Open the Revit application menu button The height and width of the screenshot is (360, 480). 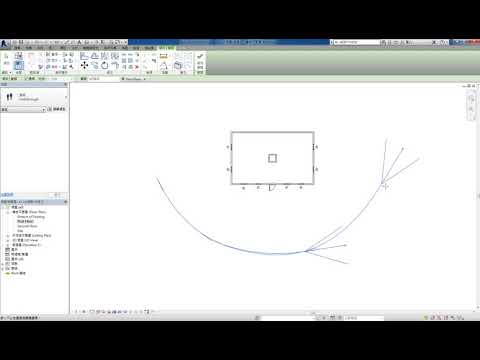pyautogui.click(x=5, y=43)
